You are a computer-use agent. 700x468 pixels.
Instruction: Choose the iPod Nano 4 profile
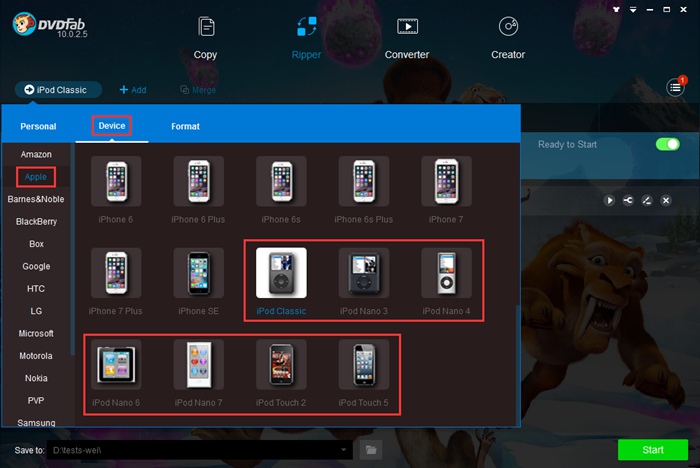(x=446, y=282)
